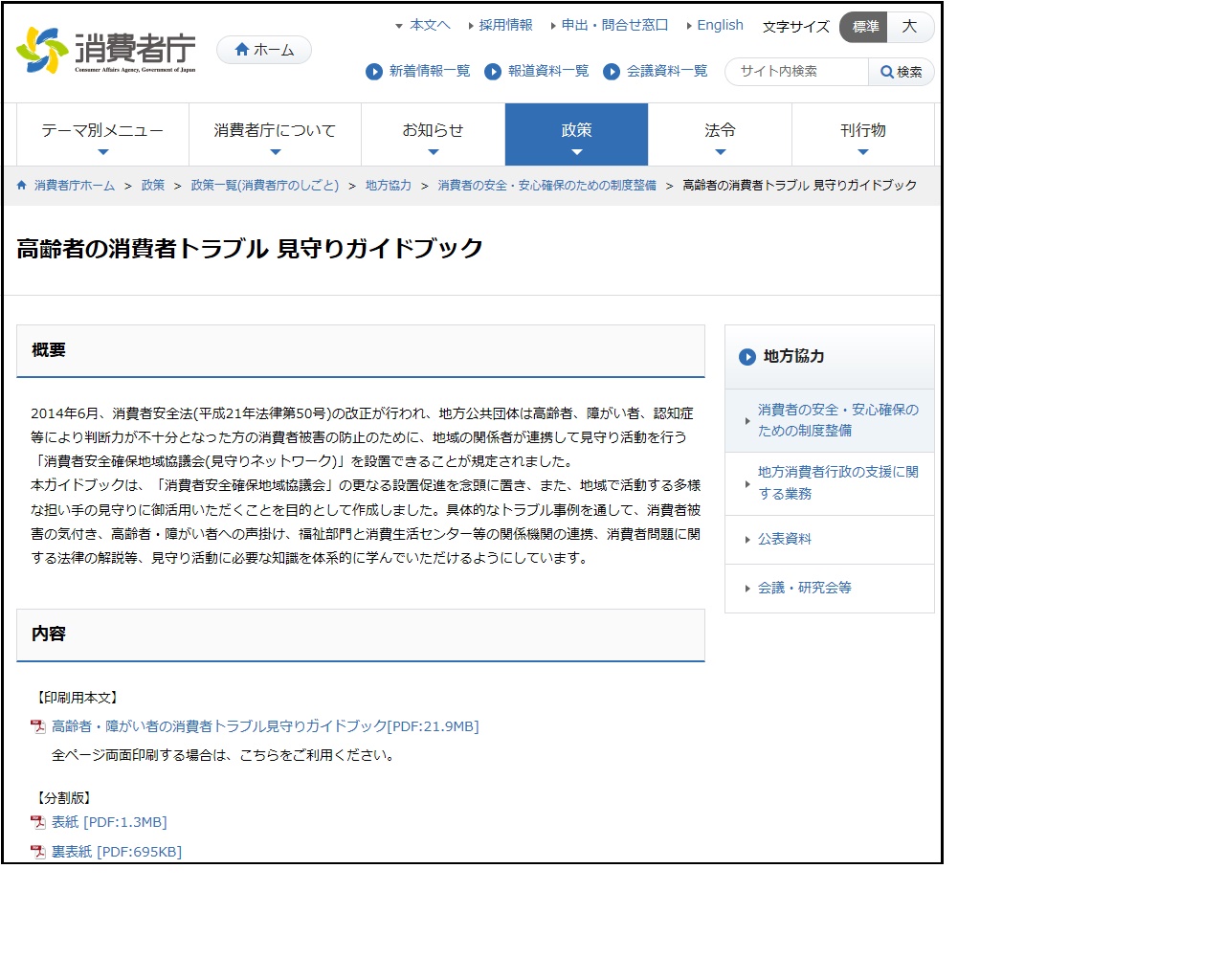Open 地方協力 breadcrumb link
This screenshot has width=1225, height=980.
389,186
